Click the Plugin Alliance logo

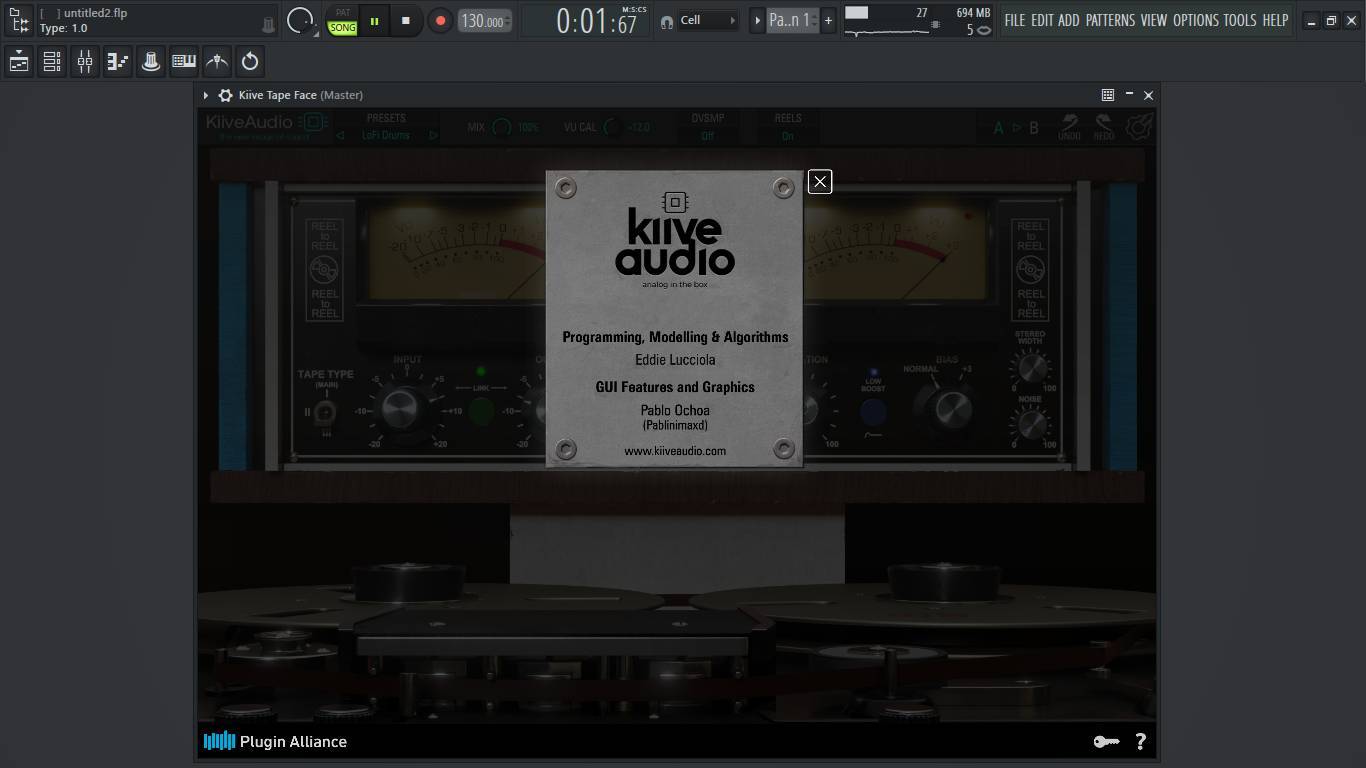click(x=275, y=741)
